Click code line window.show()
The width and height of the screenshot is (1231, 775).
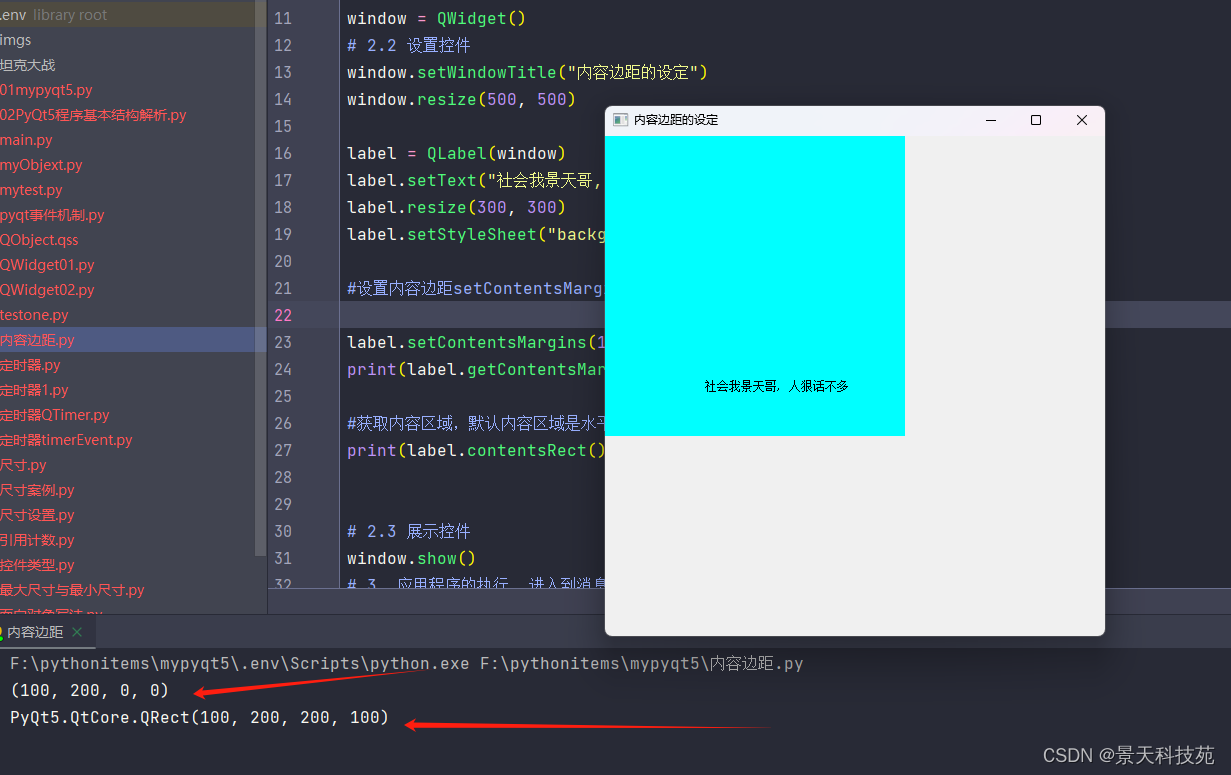411,558
